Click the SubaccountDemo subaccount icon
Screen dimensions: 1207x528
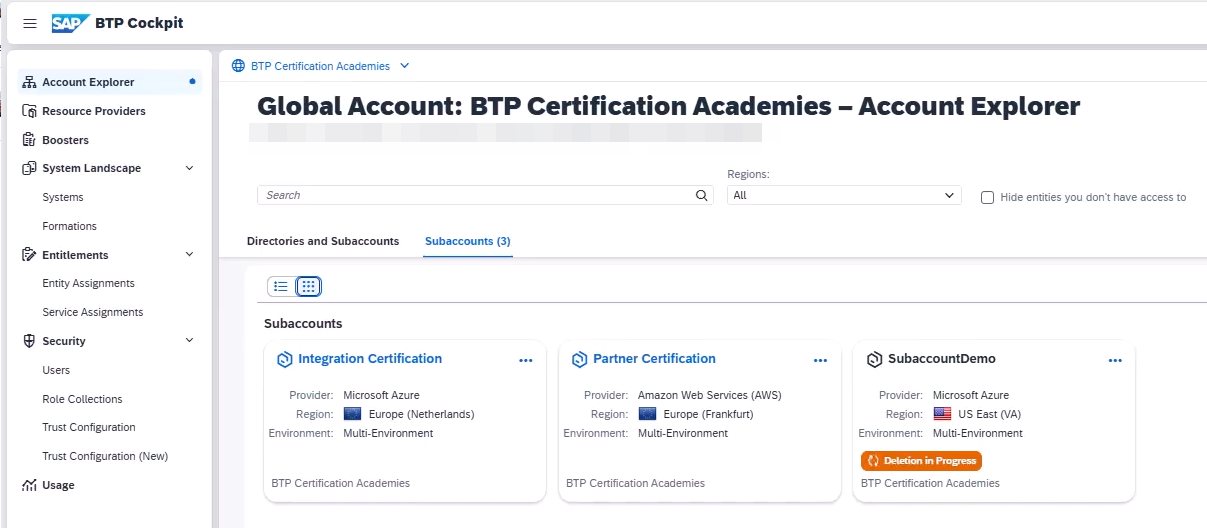tap(874, 359)
